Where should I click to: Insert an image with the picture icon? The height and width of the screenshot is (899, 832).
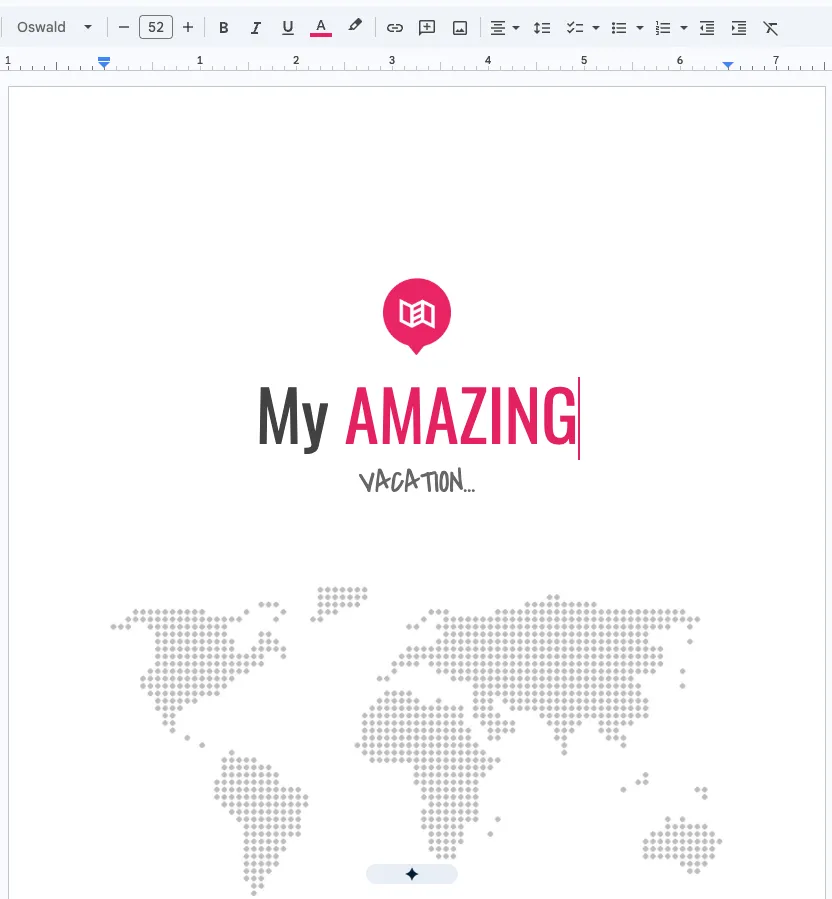(x=460, y=28)
